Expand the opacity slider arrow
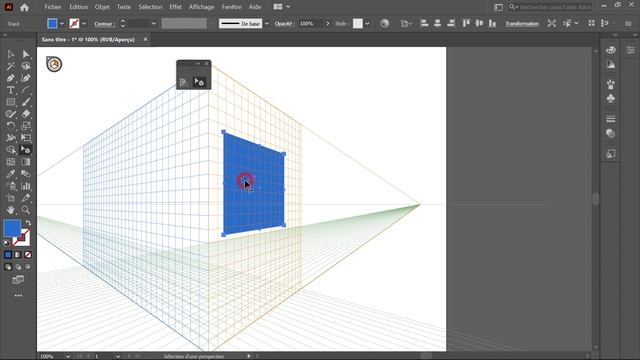The width and height of the screenshot is (640, 360). pos(327,24)
